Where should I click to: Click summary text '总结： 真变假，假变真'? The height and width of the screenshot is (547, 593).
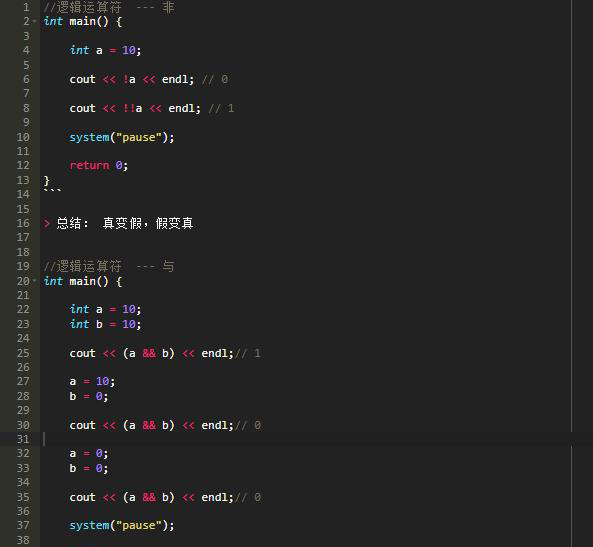click(x=125, y=223)
